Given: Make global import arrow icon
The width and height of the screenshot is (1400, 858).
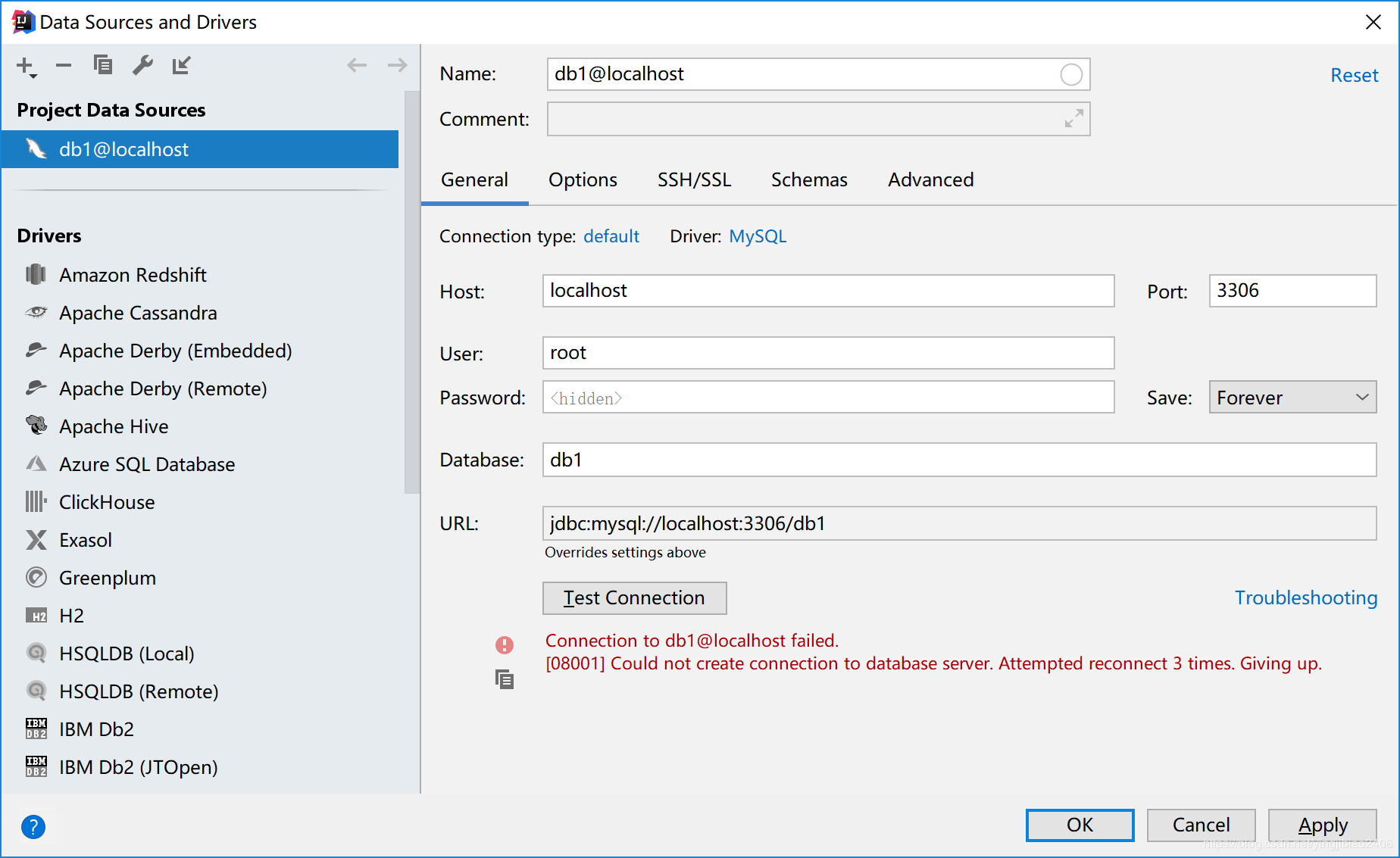Looking at the screenshot, I should [181, 65].
